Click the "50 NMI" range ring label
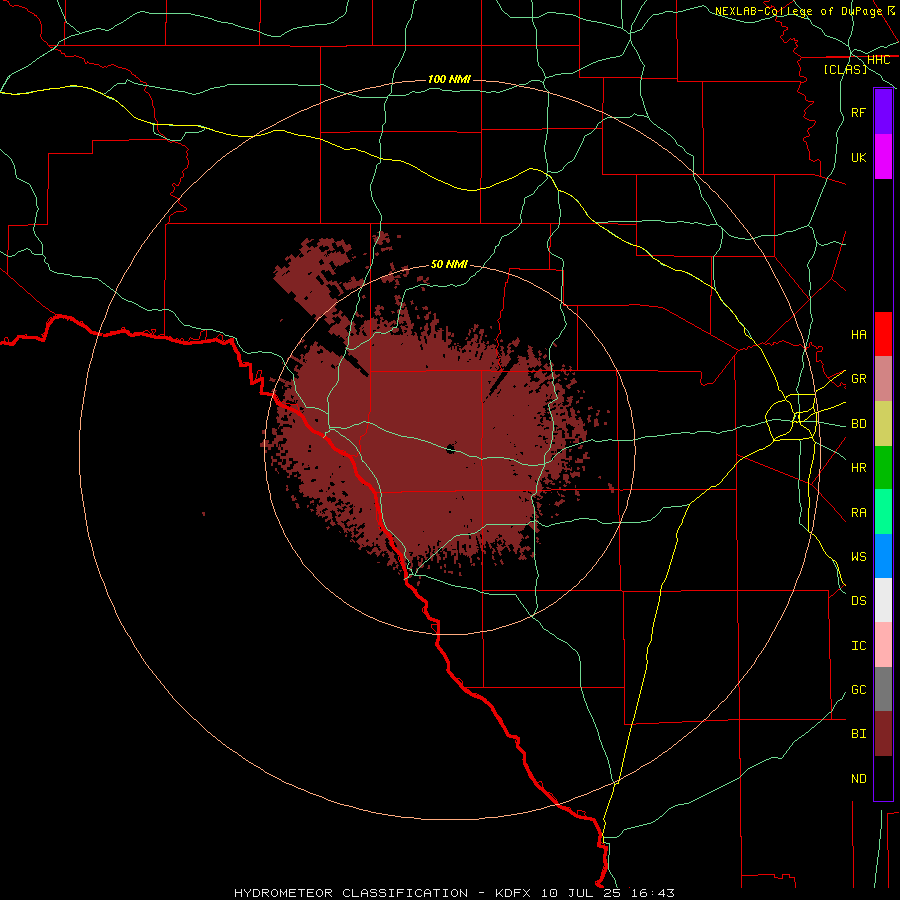 click(x=449, y=264)
